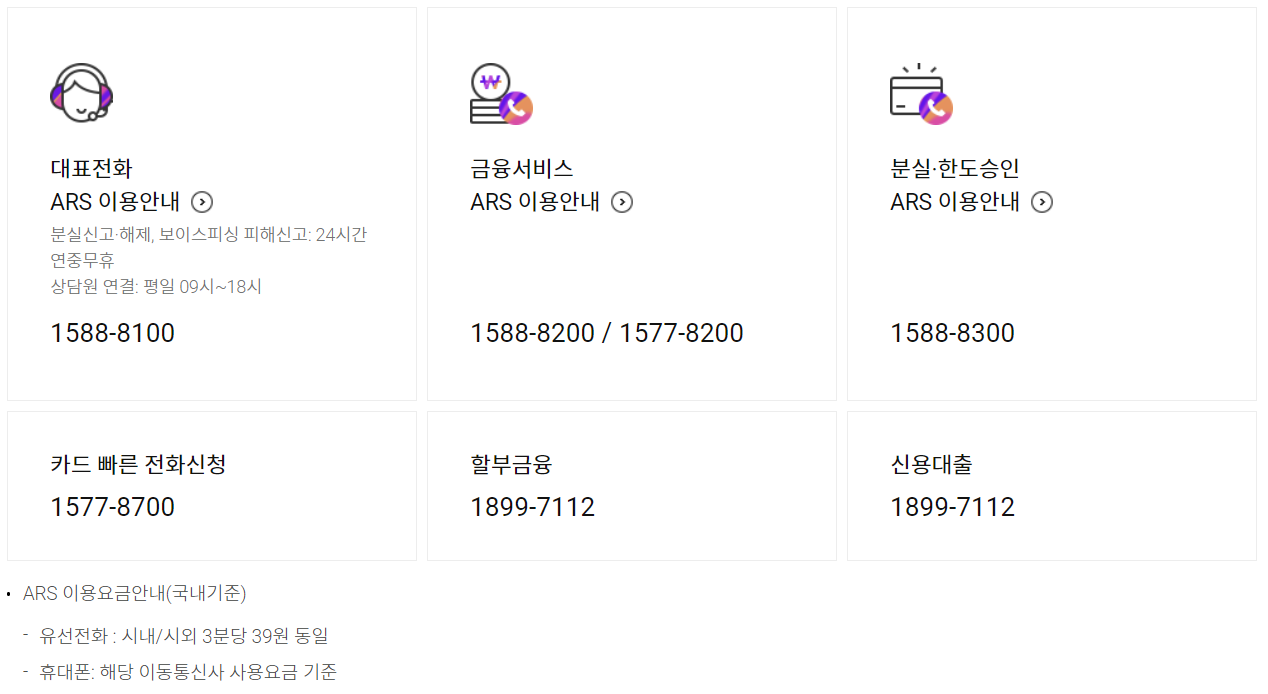Image resolution: width=1268 pixels, height=694 pixels.
Task: Open the arrow icon next to 분실·한도승인 ARS 이용안내
Action: pos(1042,202)
